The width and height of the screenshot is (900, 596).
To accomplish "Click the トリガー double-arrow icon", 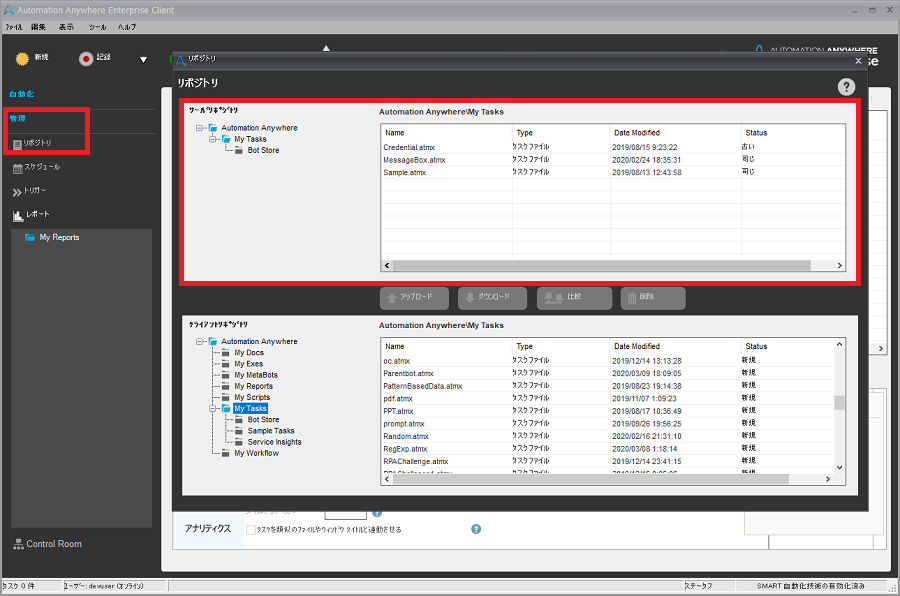I will [18, 191].
